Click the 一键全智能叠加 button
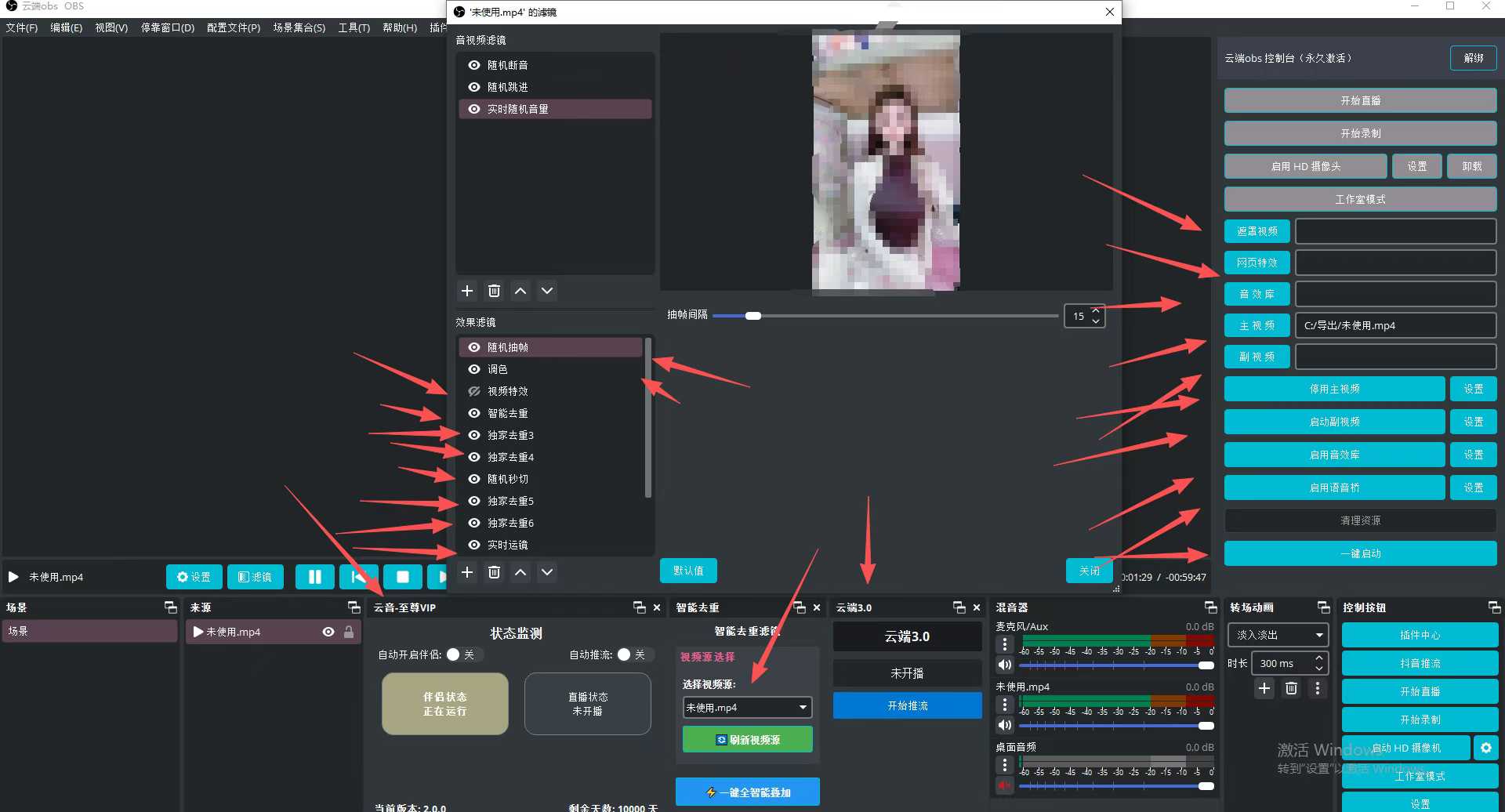The image size is (1505, 812). click(746, 792)
